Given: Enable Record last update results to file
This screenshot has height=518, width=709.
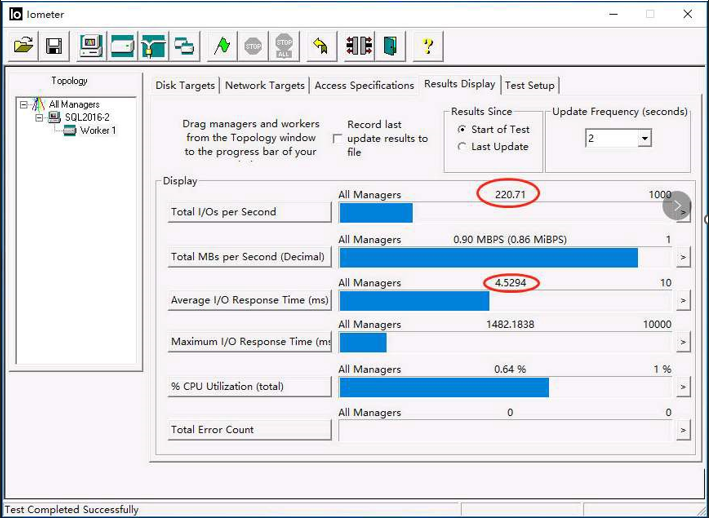Looking at the screenshot, I should point(337,139).
